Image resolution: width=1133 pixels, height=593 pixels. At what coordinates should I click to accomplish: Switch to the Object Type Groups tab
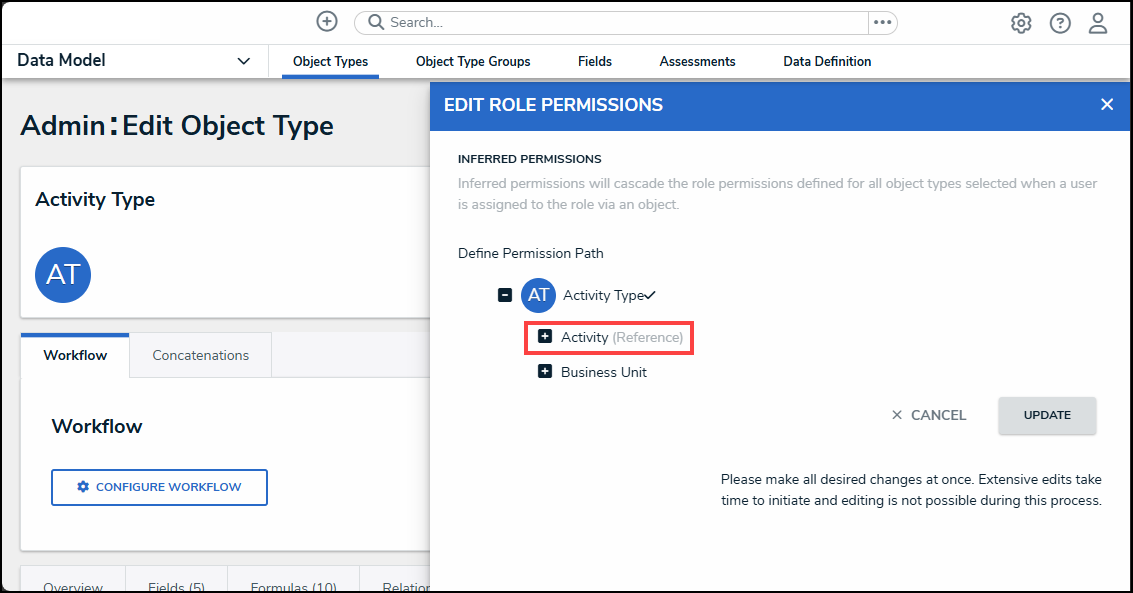(473, 62)
